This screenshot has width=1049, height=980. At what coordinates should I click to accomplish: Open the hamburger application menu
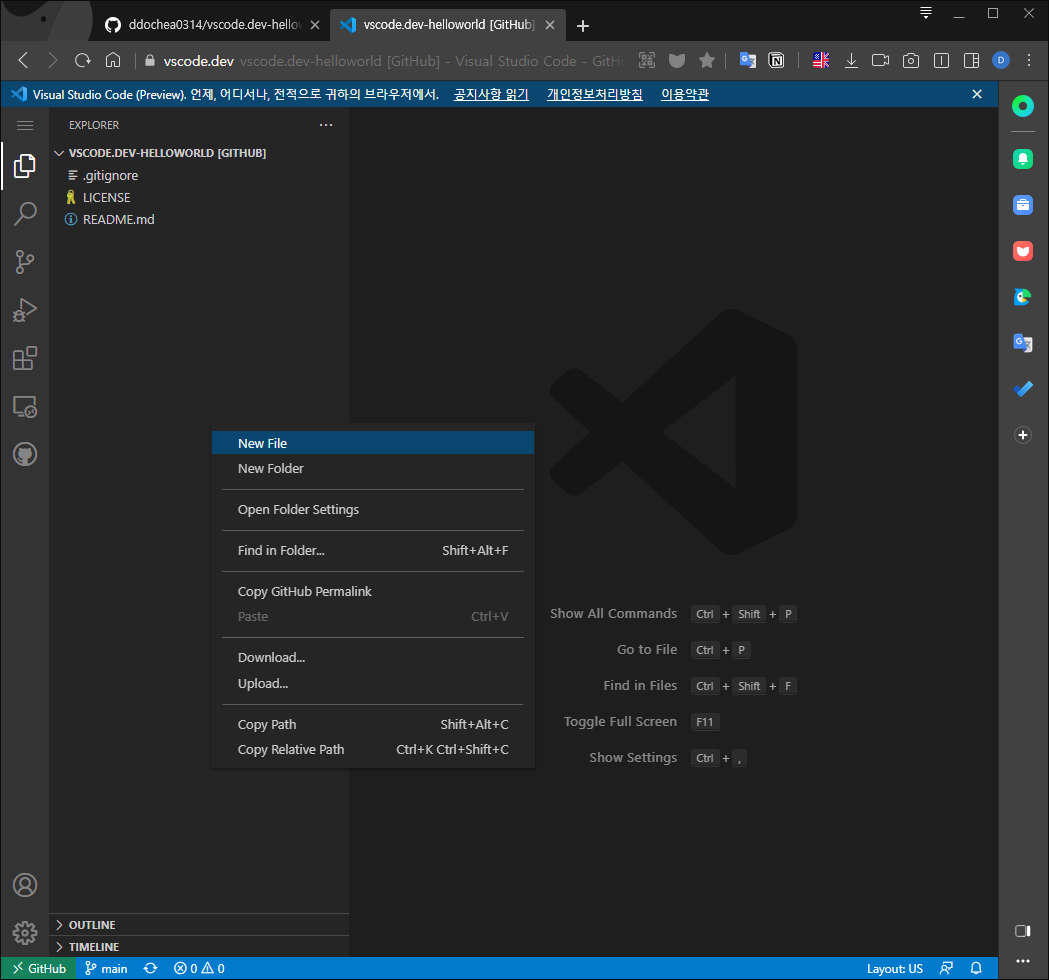pyautogui.click(x=25, y=125)
